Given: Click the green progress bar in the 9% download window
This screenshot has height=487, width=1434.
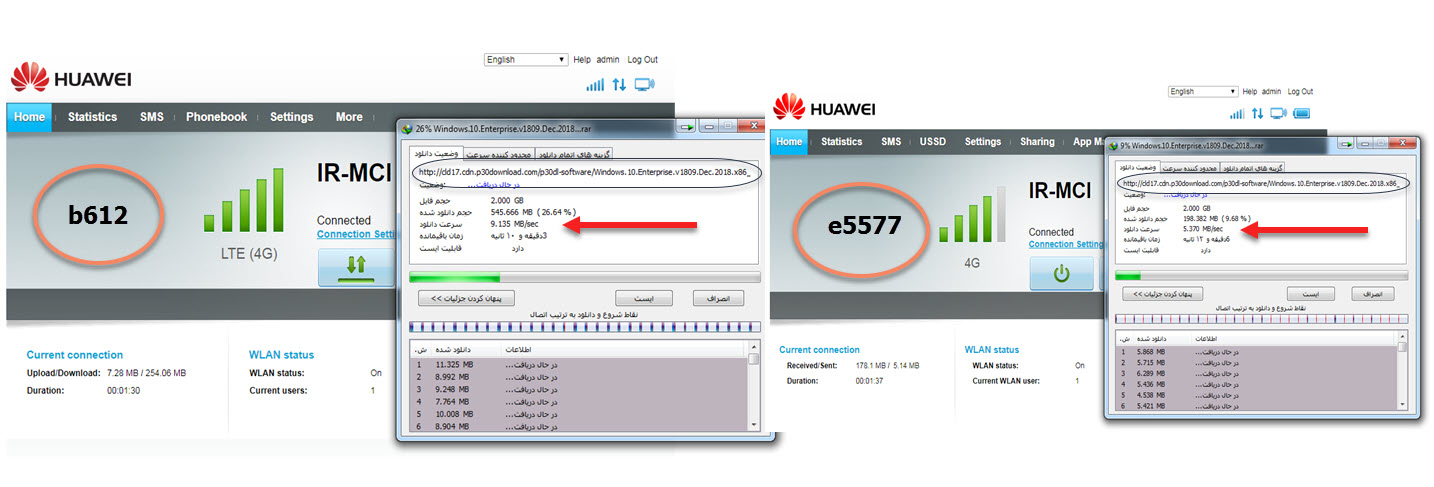Looking at the screenshot, I should [x=1261, y=275].
